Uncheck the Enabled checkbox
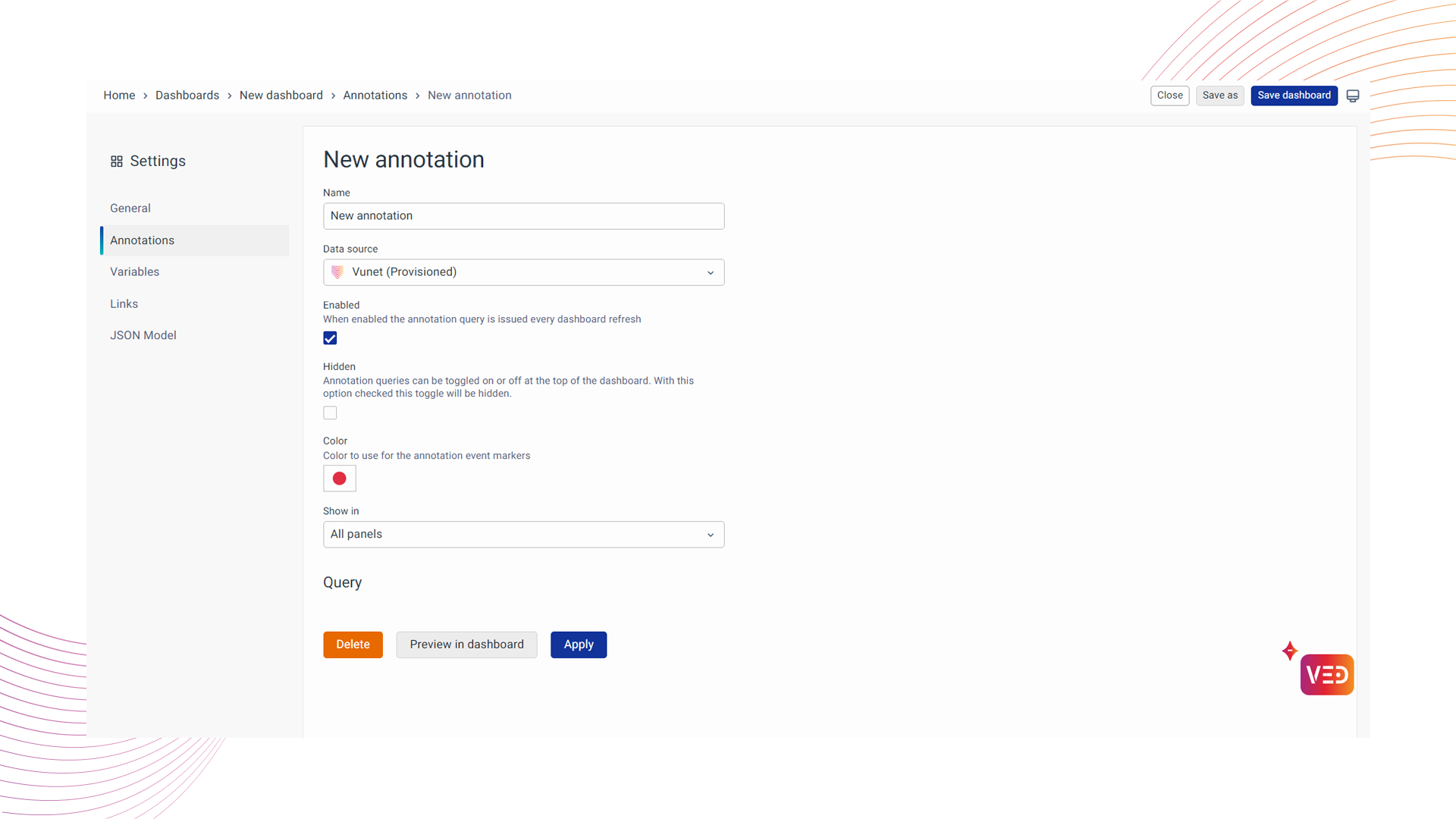The height and width of the screenshot is (819, 1456). [x=330, y=338]
